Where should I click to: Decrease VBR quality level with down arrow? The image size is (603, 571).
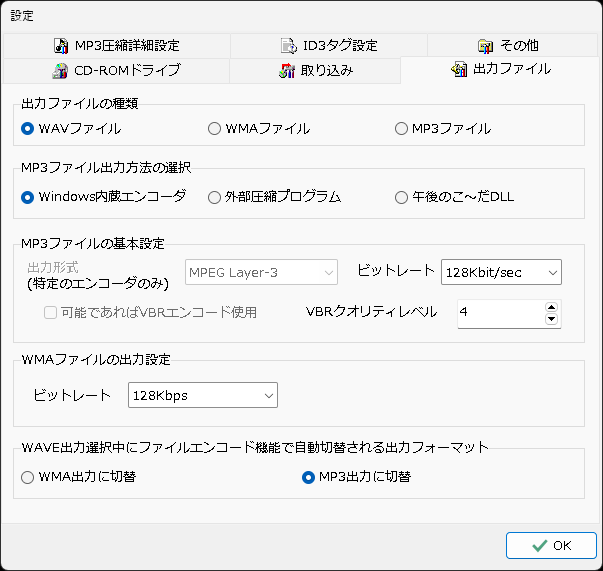[551, 319]
